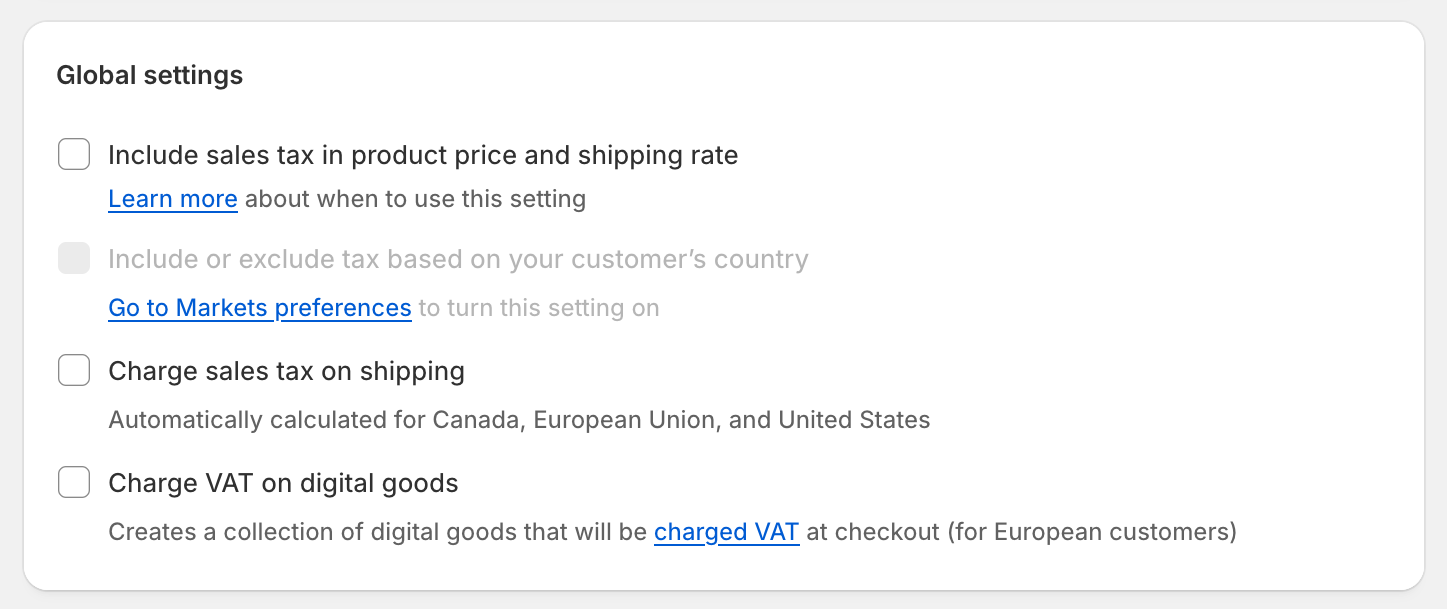Open the Learn more link
Screen dimensions: 1447x609
pos(172,198)
